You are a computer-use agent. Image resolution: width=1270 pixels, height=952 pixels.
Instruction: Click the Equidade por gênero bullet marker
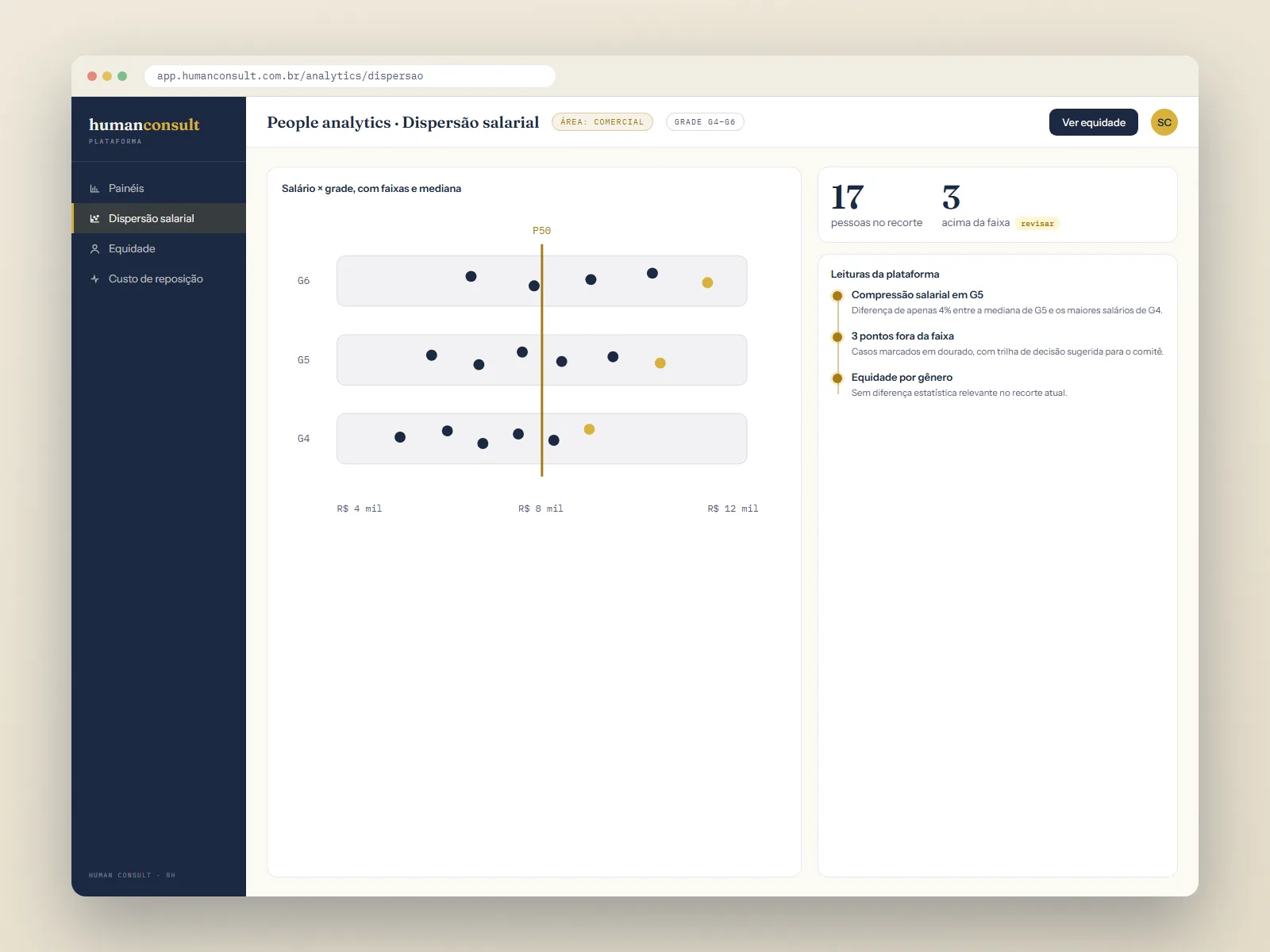point(837,378)
